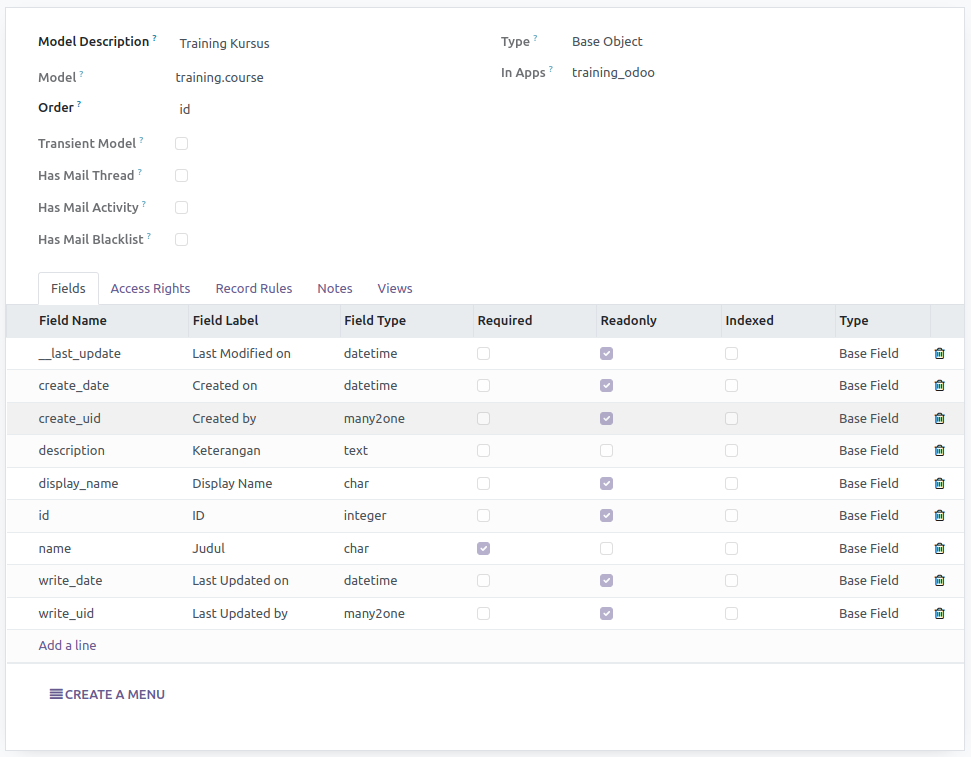Check Readonly for the description field
The width and height of the screenshot is (971, 757).
click(x=606, y=450)
